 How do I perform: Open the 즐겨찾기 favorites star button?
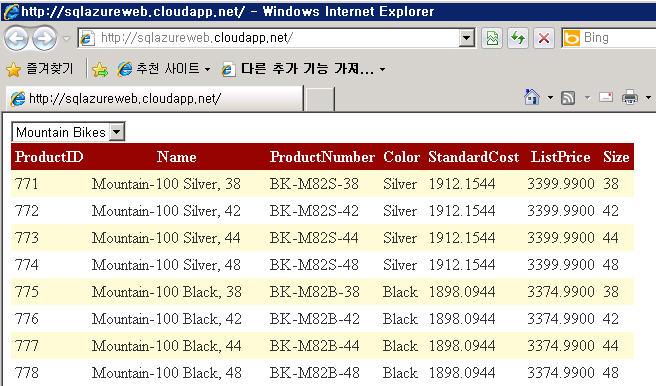(x=40, y=69)
